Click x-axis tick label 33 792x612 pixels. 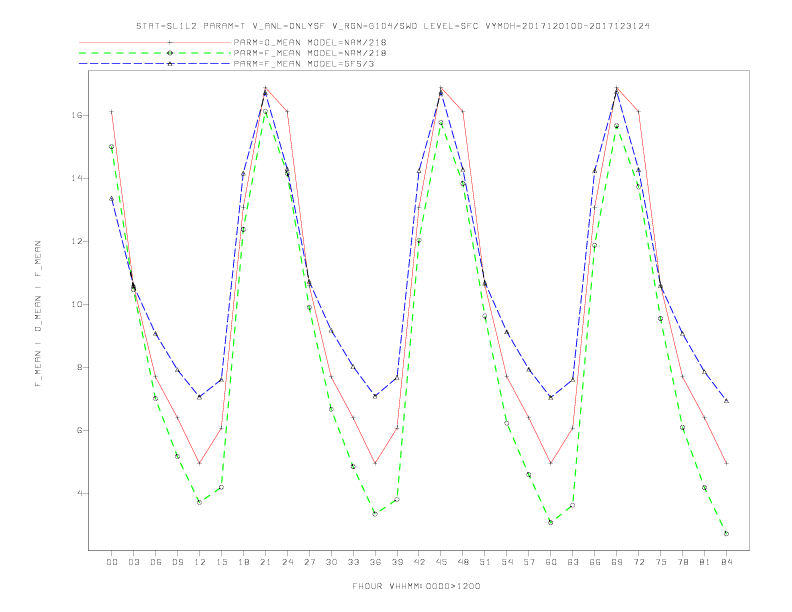click(353, 562)
